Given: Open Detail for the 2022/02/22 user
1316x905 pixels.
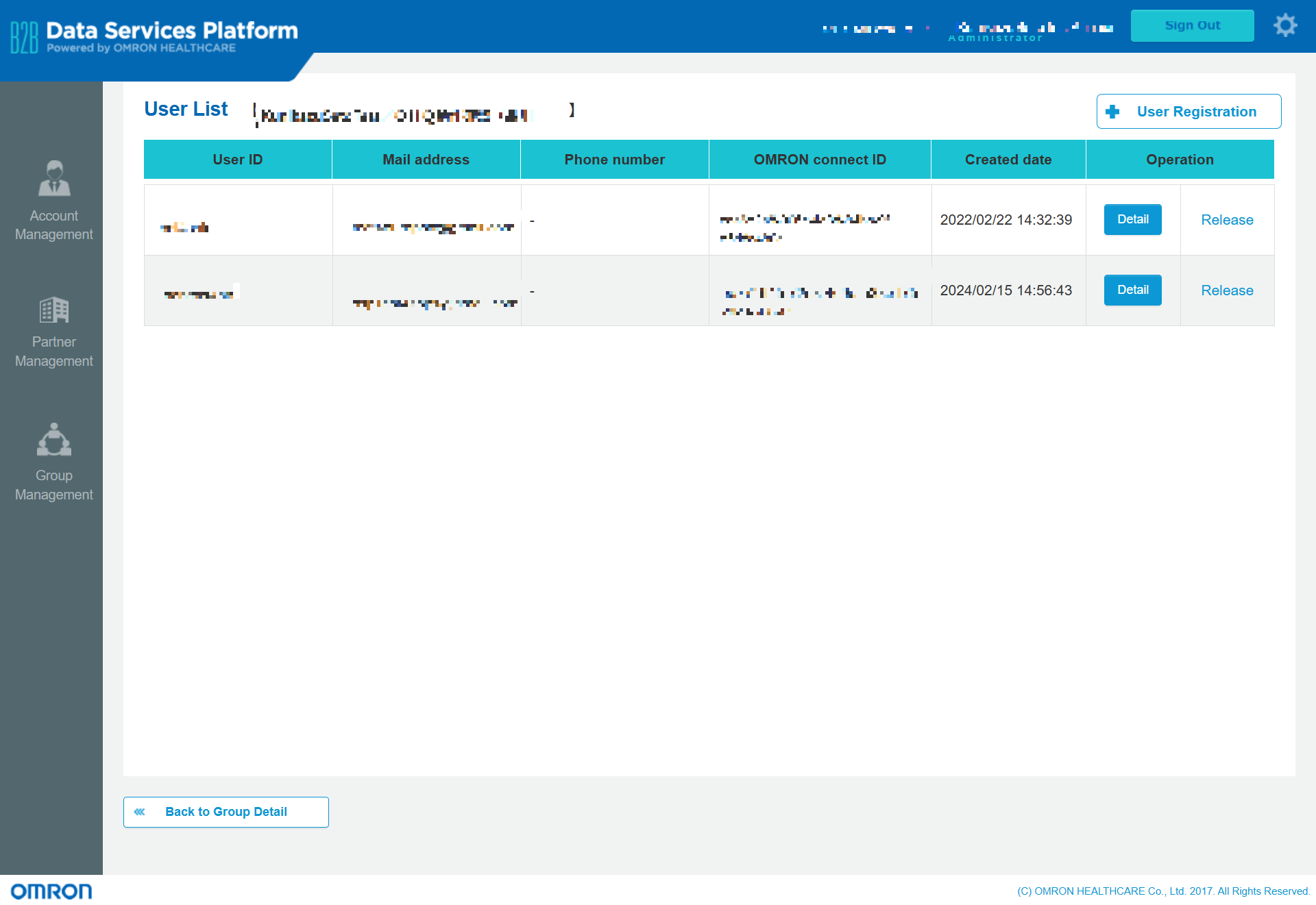Looking at the screenshot, I should pos(1132,219).
